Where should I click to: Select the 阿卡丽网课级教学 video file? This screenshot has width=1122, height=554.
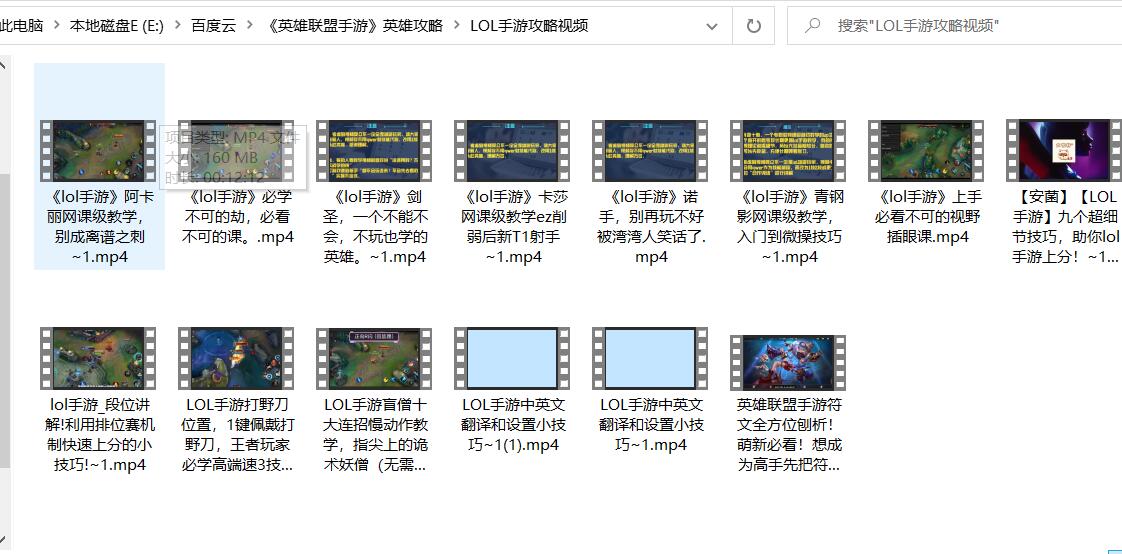coord(98,150)
